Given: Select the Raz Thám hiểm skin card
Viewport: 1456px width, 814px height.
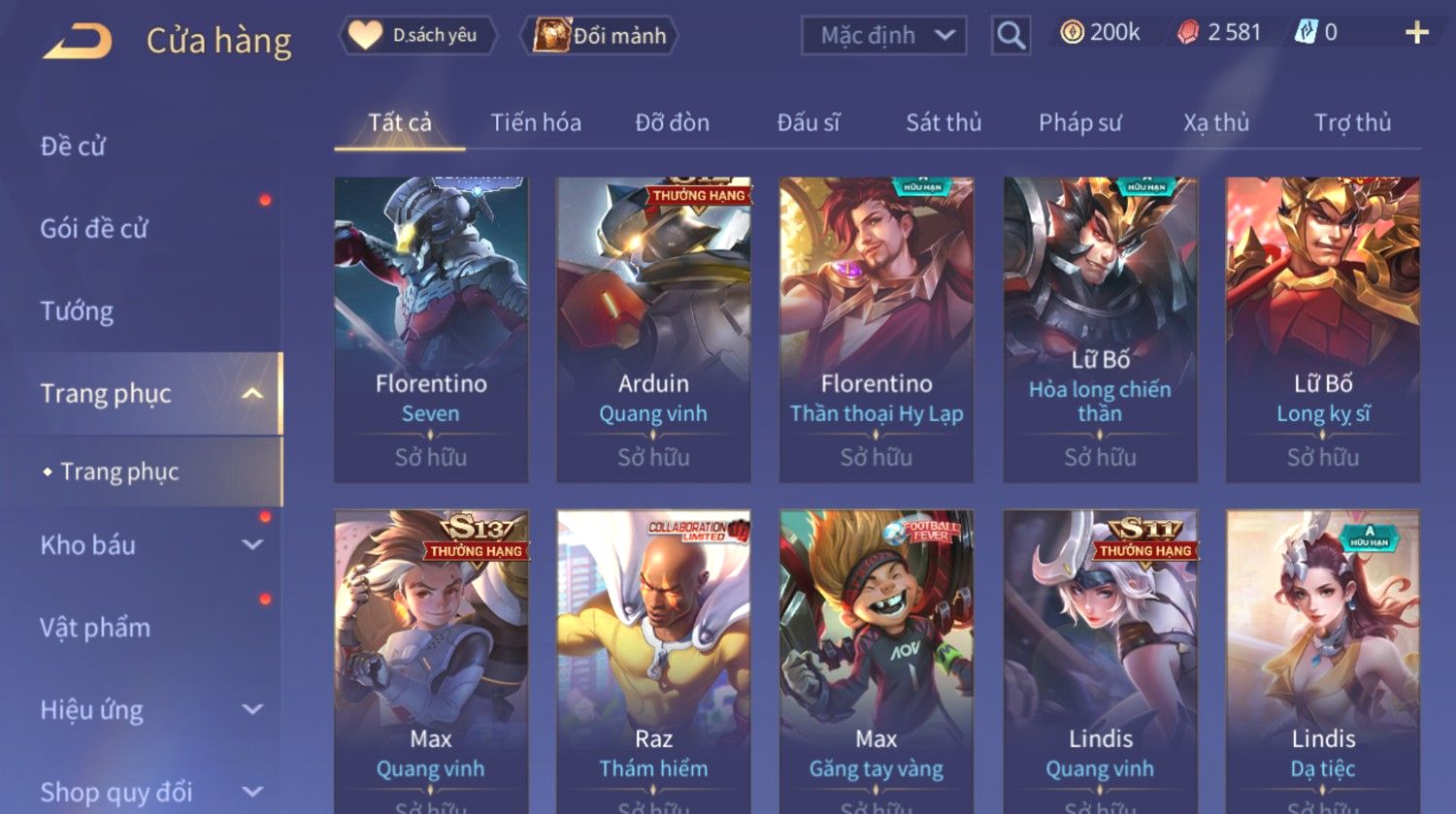Looking at the screenshot, I should pyautogui.click(x=653, y=662).
